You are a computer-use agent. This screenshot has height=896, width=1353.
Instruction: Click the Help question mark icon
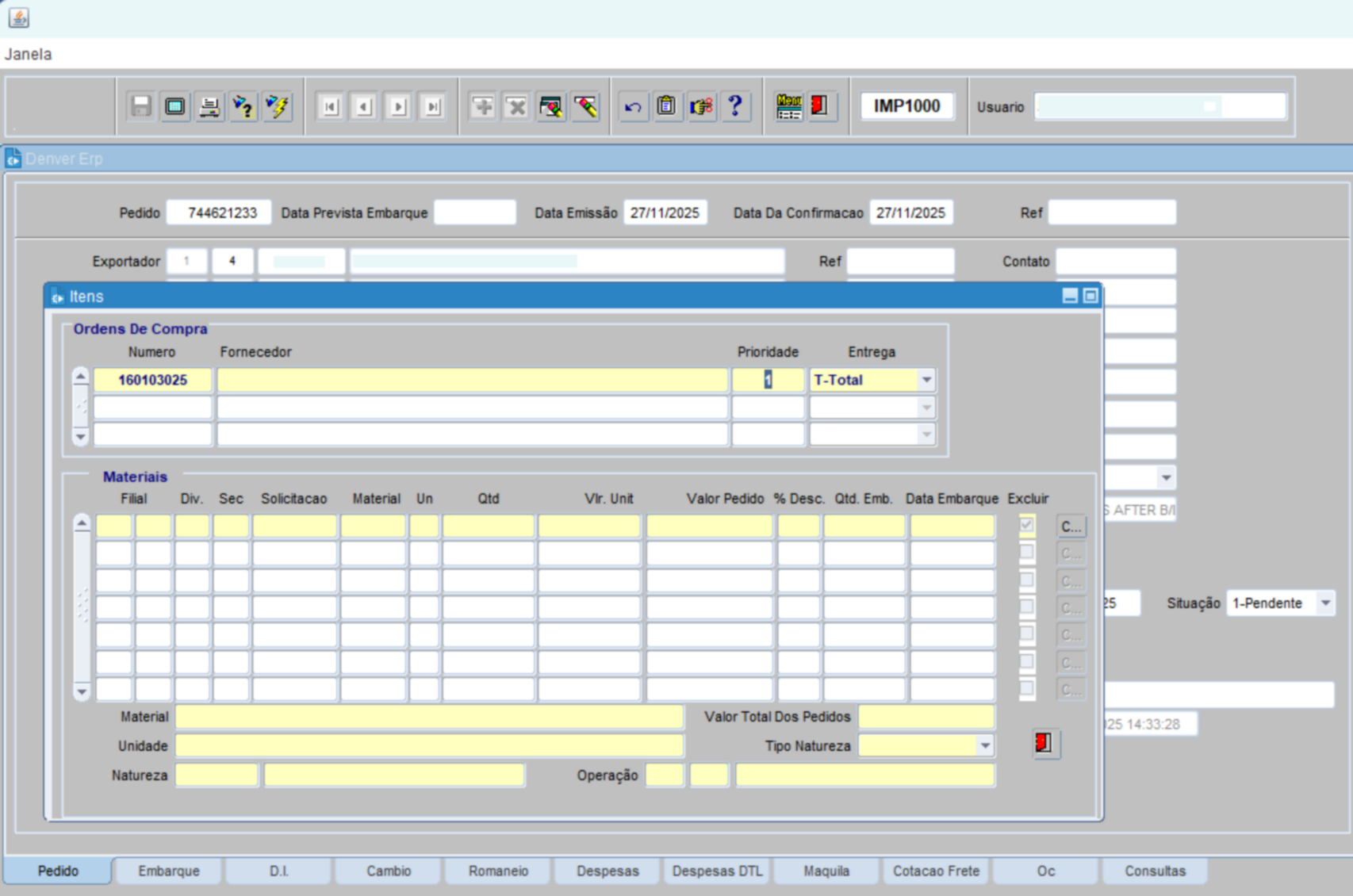pyautogui.click(x=735, y=106)
